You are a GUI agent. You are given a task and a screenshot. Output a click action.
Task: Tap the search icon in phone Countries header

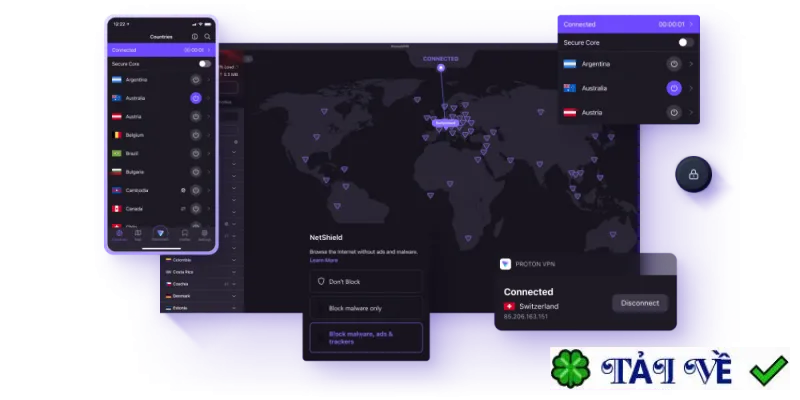pyautogui.click(x=207, y=37)
